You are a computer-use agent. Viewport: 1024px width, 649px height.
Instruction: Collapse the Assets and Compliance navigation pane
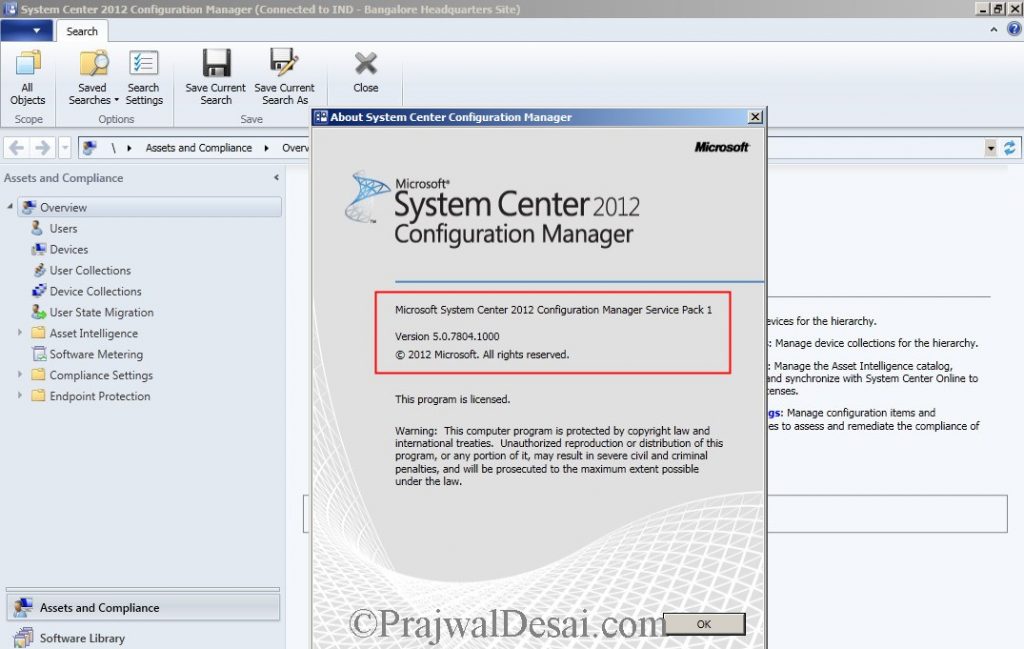point(276,178)
